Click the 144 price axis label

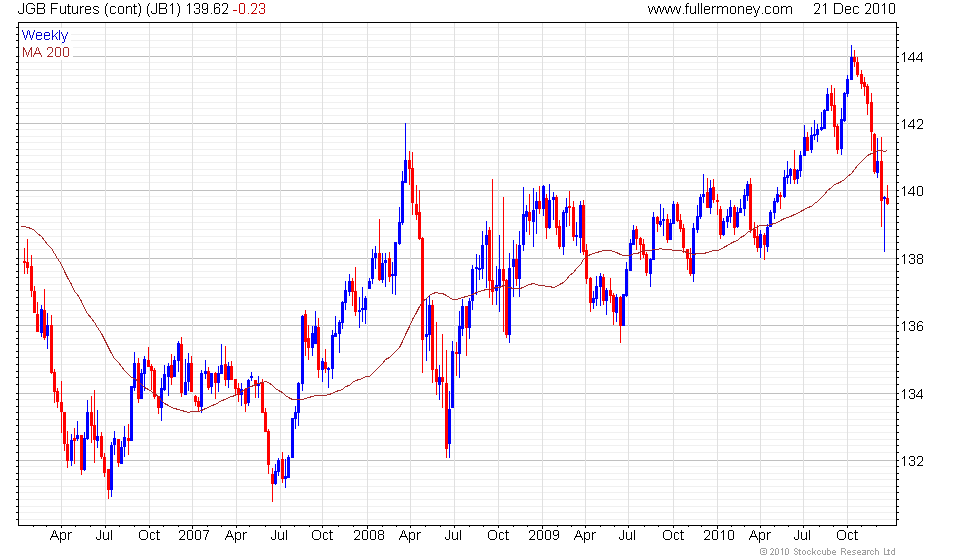[912, 57]
